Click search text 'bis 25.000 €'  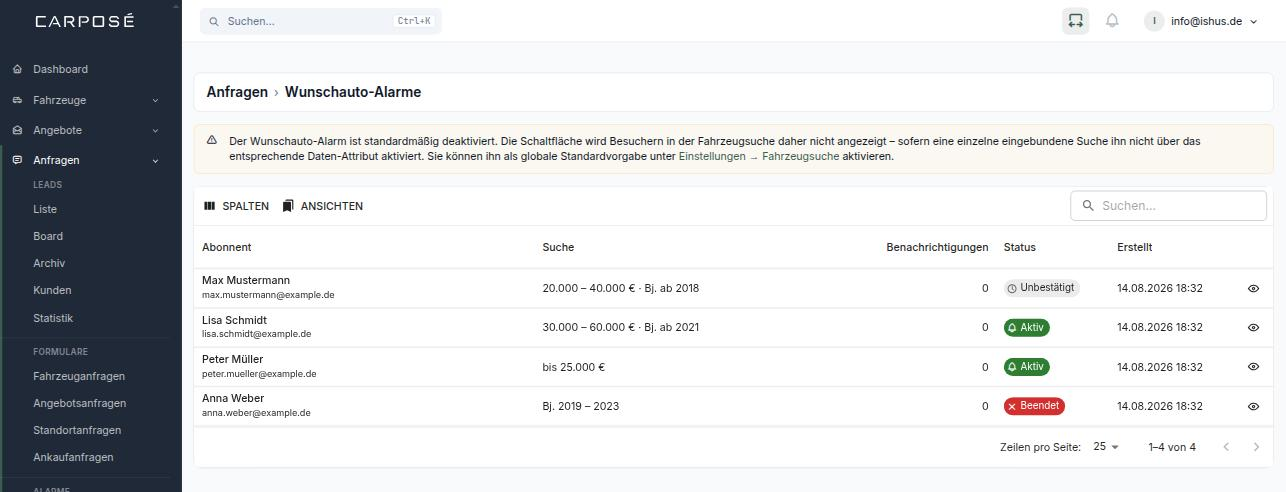coord(574,367)
